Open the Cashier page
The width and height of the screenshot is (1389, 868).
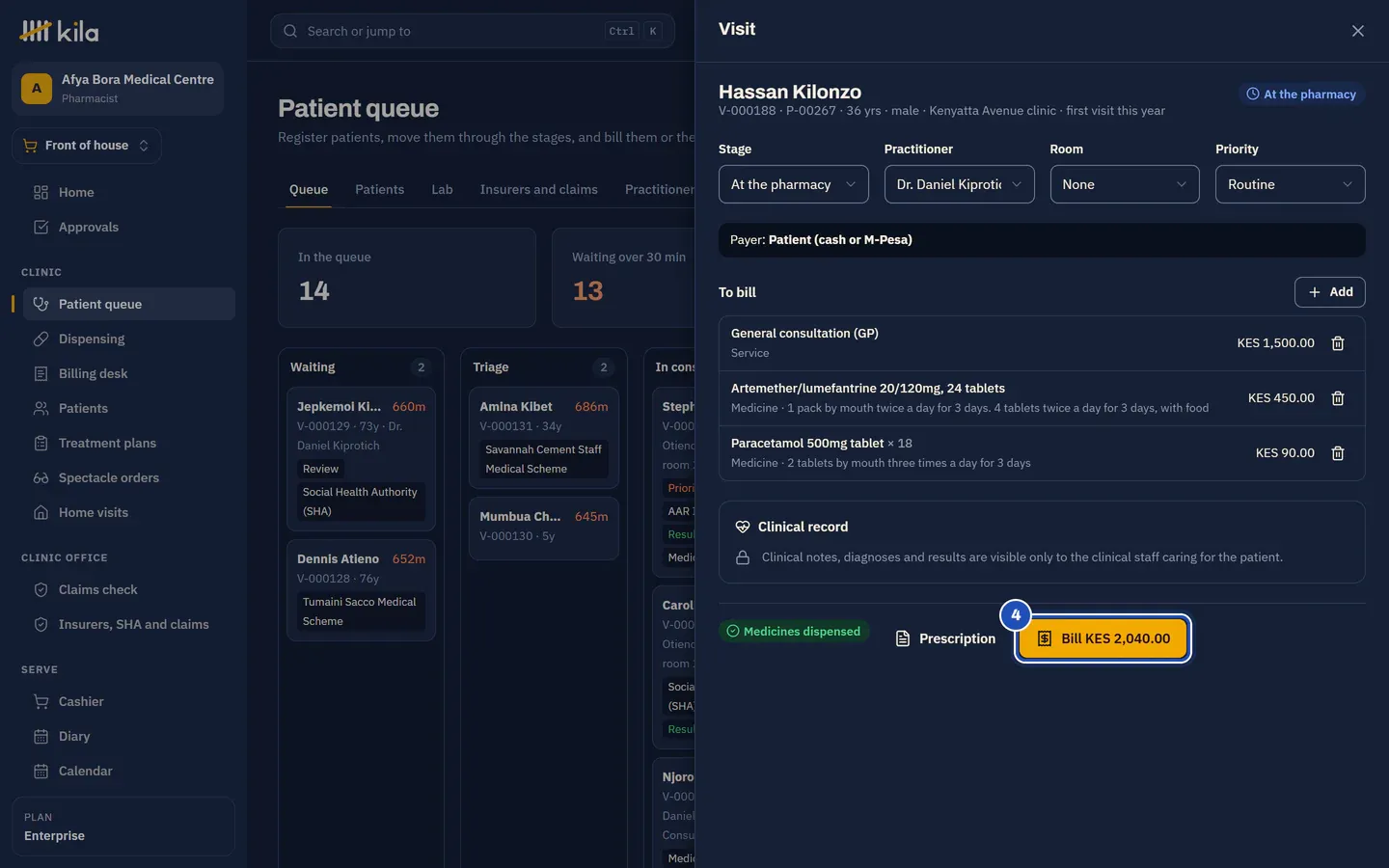(x=128, y=701)
